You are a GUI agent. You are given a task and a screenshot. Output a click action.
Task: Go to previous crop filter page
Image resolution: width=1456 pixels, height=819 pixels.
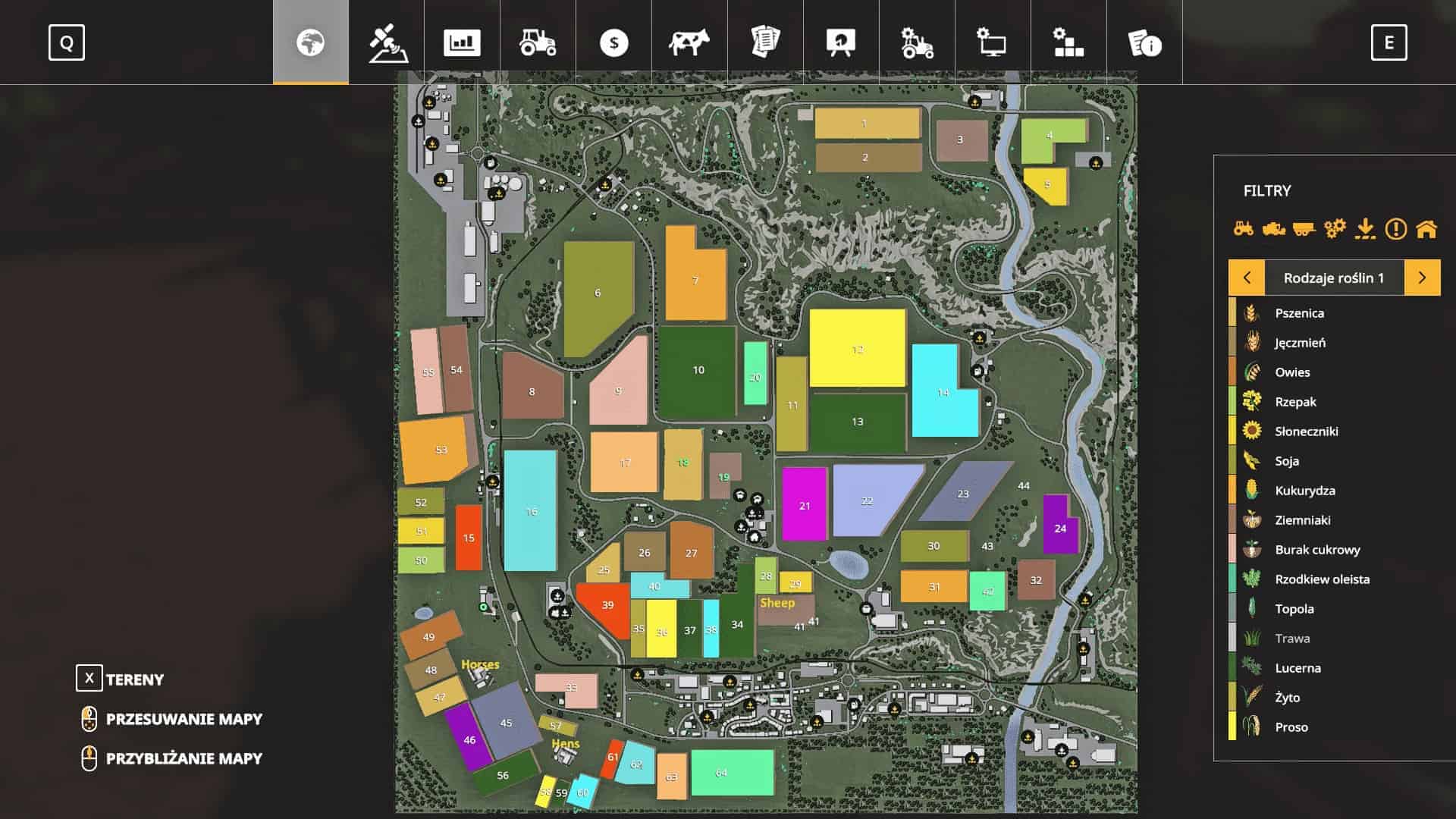click(1247, 278)
